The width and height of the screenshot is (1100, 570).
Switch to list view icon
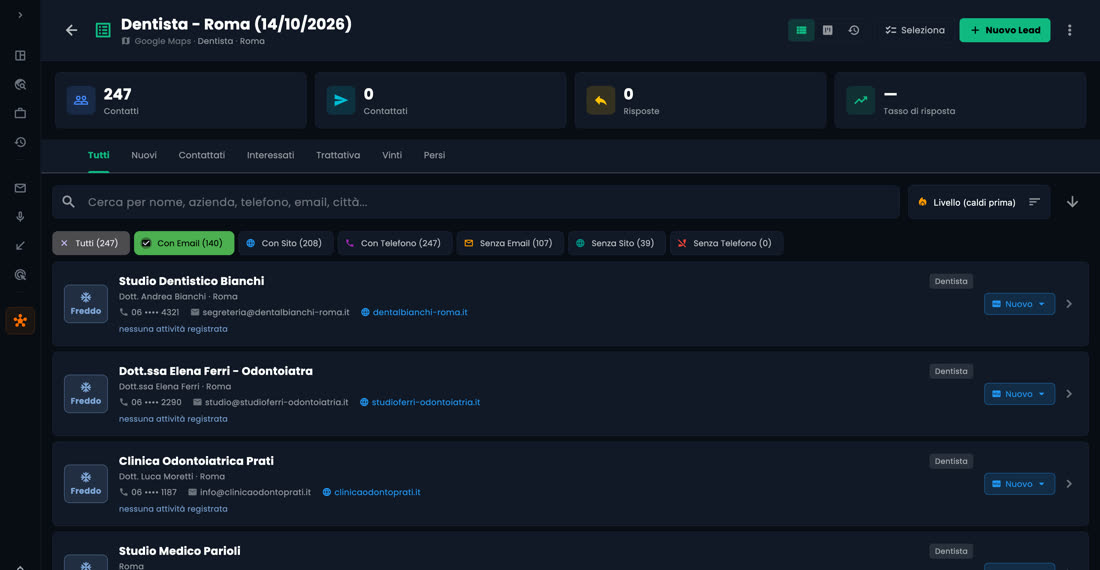(x=801, y=30)
